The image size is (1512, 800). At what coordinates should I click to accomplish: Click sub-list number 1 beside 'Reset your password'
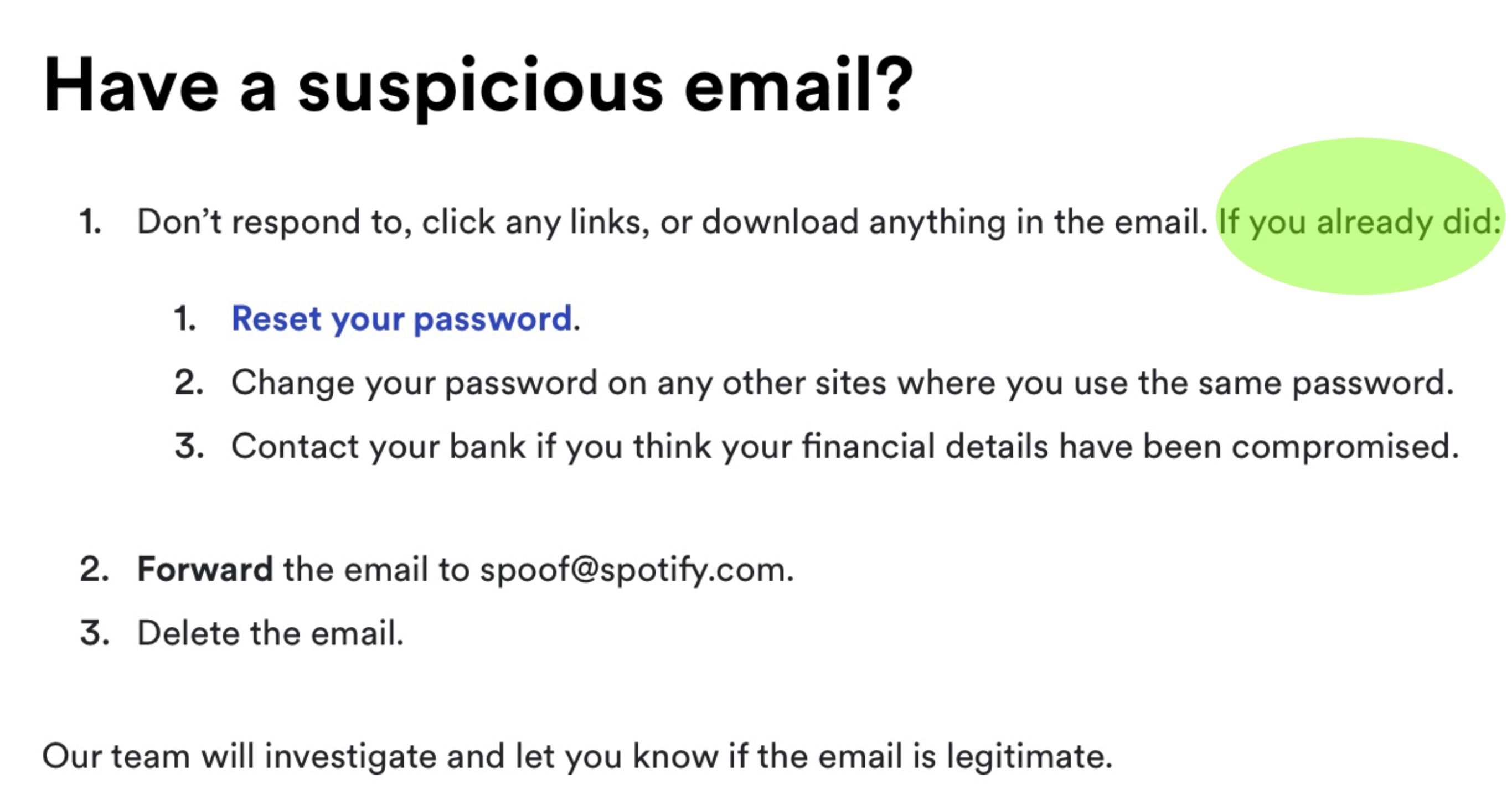click(185, 319)
